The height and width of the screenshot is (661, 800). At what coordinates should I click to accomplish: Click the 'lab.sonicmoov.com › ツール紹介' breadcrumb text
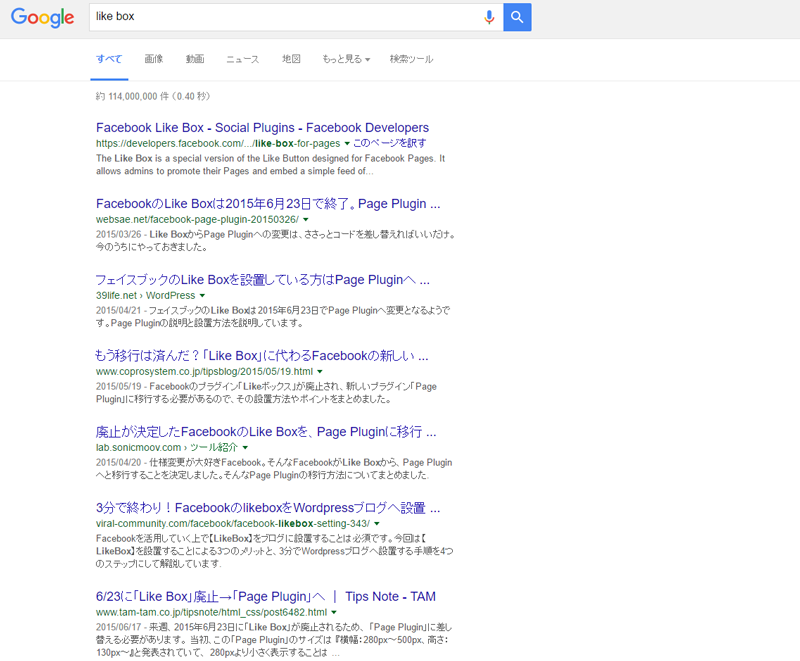(167, 448)
